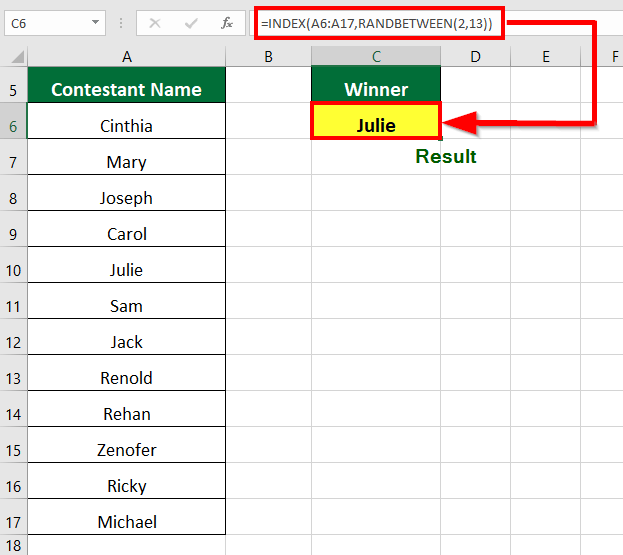Click the Enter checkmark formula bar icon
623x555 pixels.
[190, 22]
